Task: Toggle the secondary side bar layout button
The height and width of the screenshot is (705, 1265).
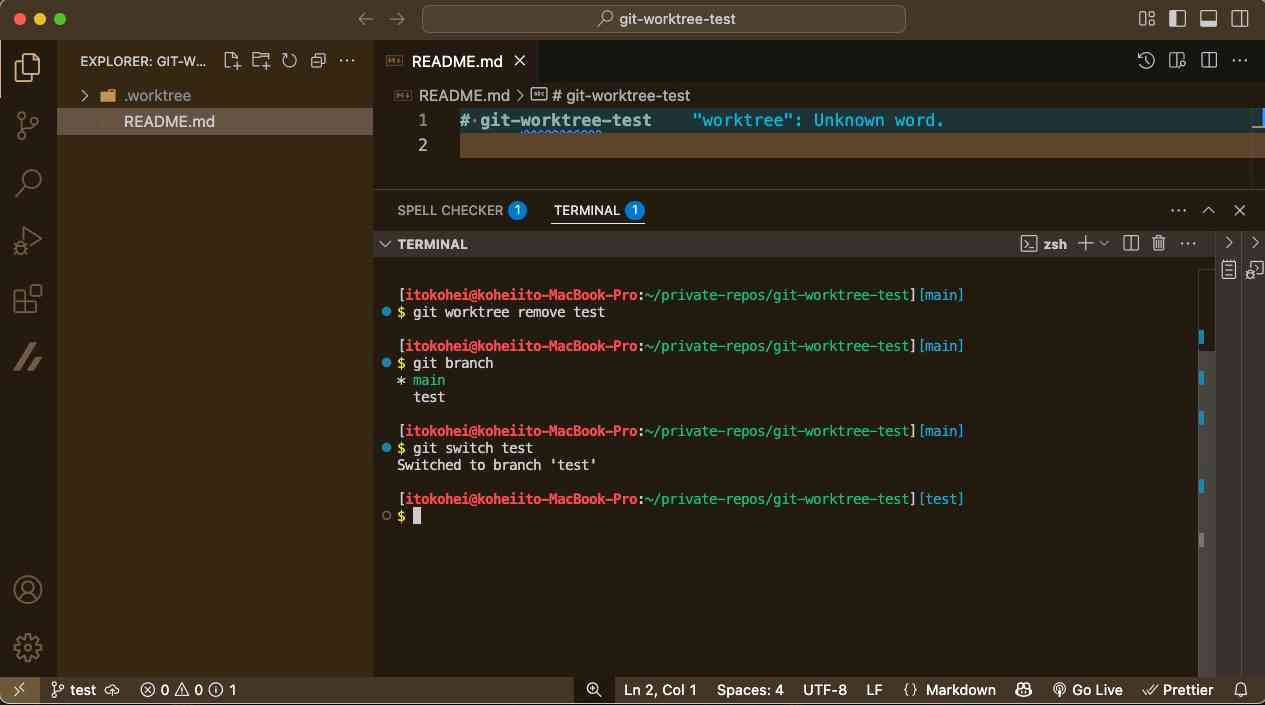Action: (x=1239, y=19)
